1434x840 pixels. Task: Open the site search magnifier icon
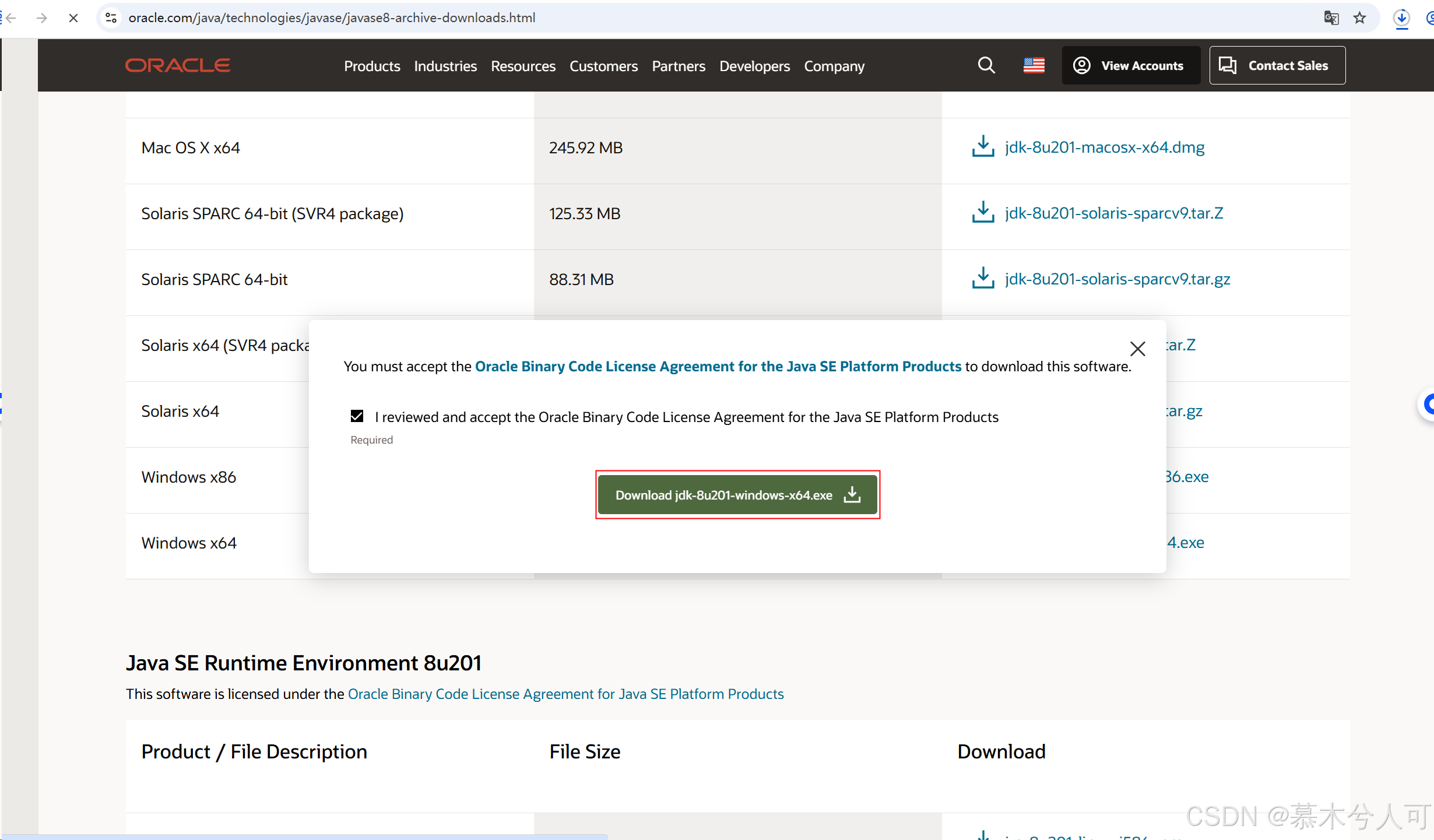pyautogui.click(x=986, y=65)
